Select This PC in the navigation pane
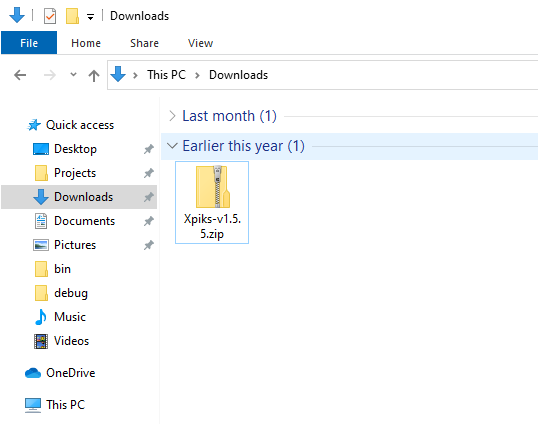The height and width of the screenshot is (424, 538). (66, 404)
